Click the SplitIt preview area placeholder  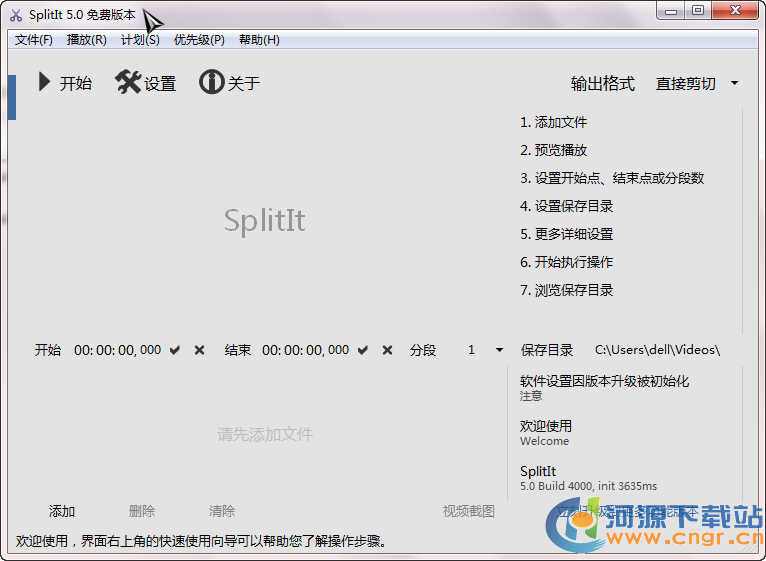click(265, 220)
